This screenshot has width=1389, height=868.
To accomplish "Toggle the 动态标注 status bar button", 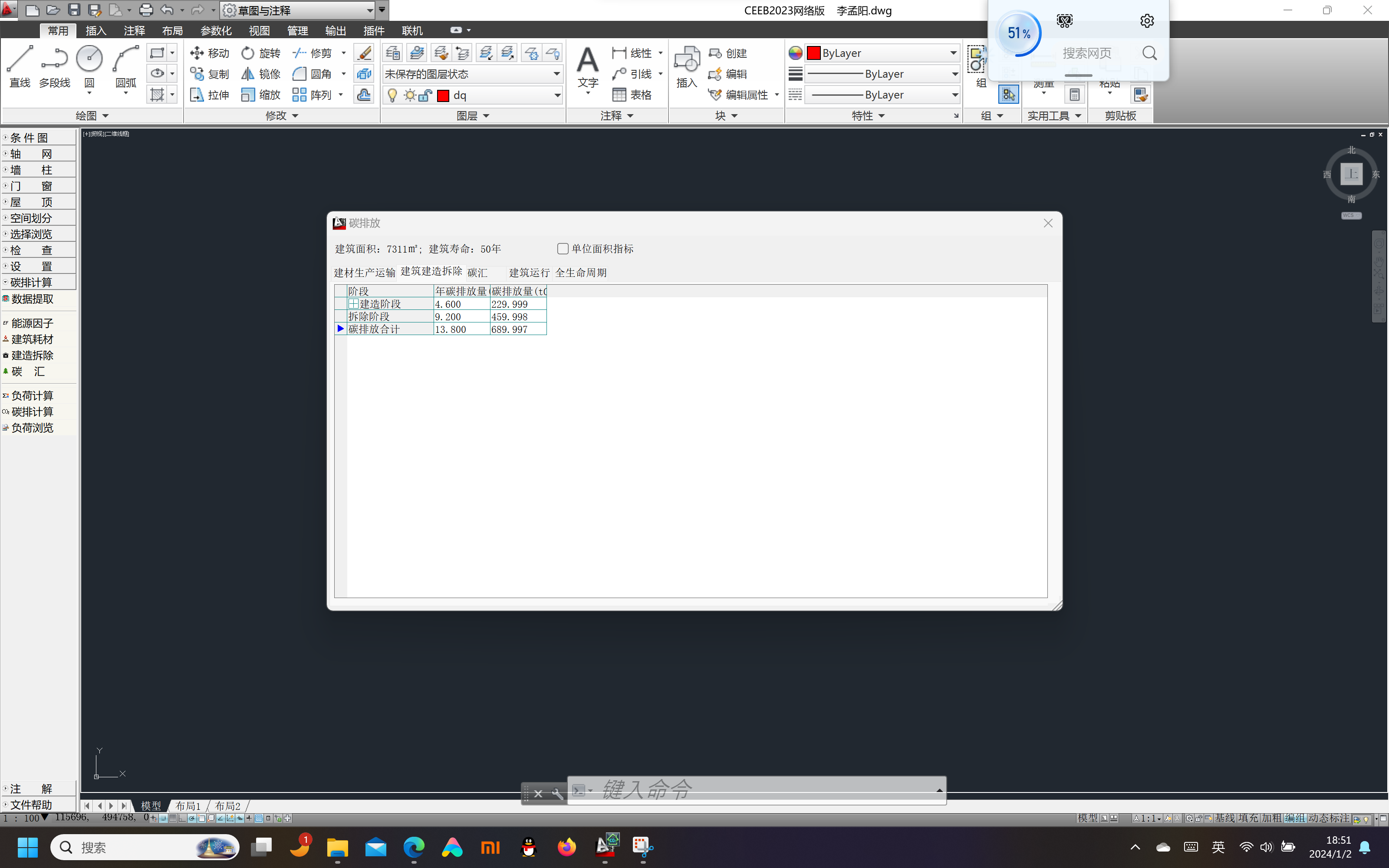I will click(x=1328, y=818).
